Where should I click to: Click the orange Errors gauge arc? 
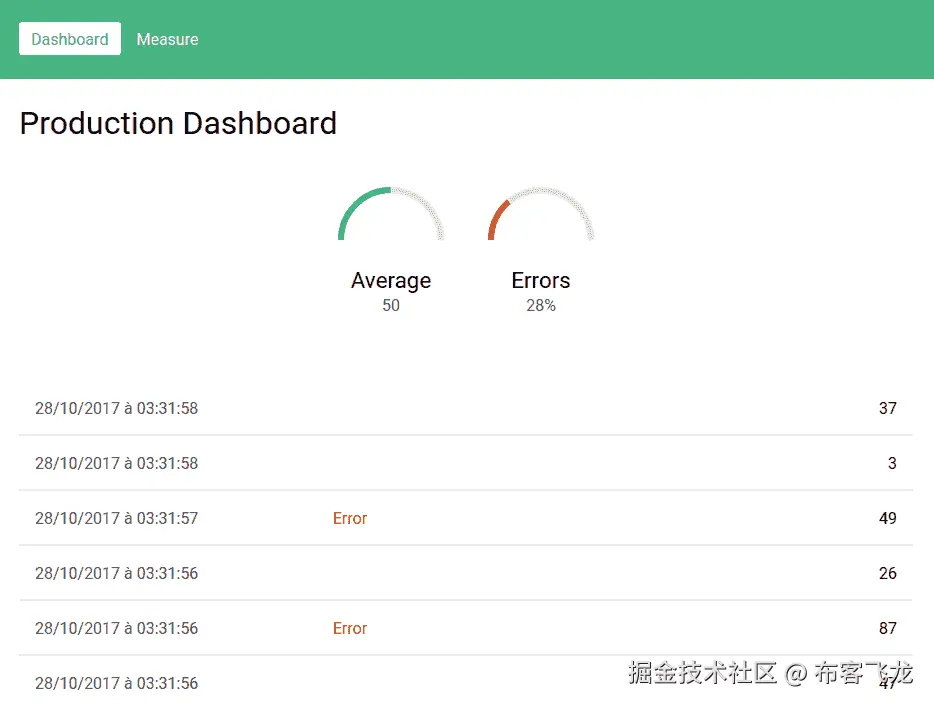[x=541, y=214]
